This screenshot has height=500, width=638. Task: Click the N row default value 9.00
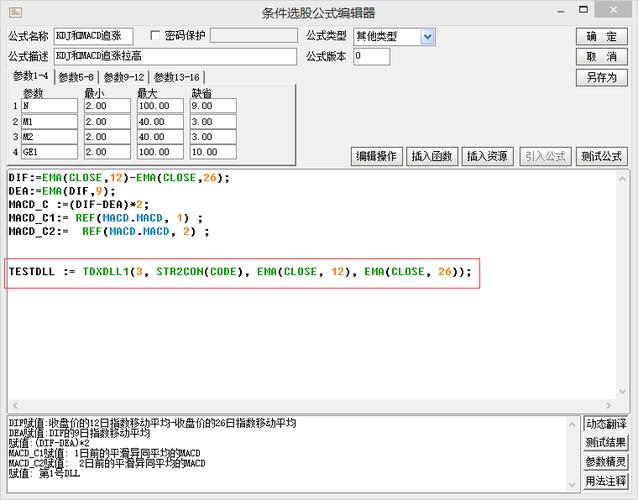coord(213,106)
